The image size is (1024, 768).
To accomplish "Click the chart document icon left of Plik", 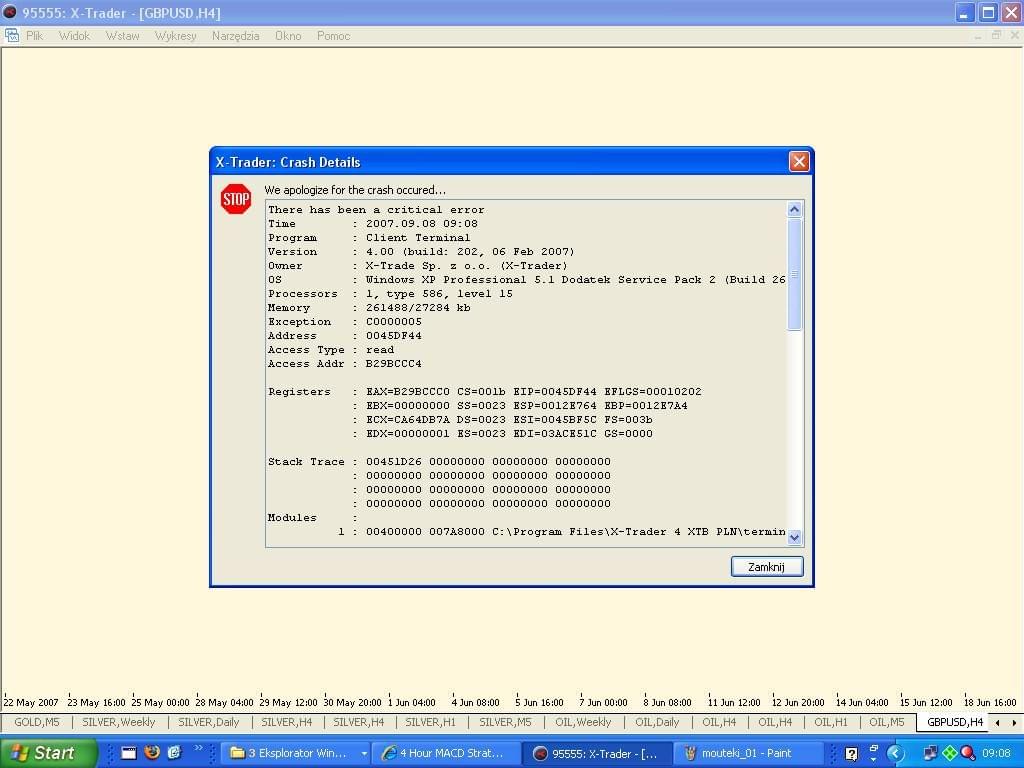I will coord(12,36).
